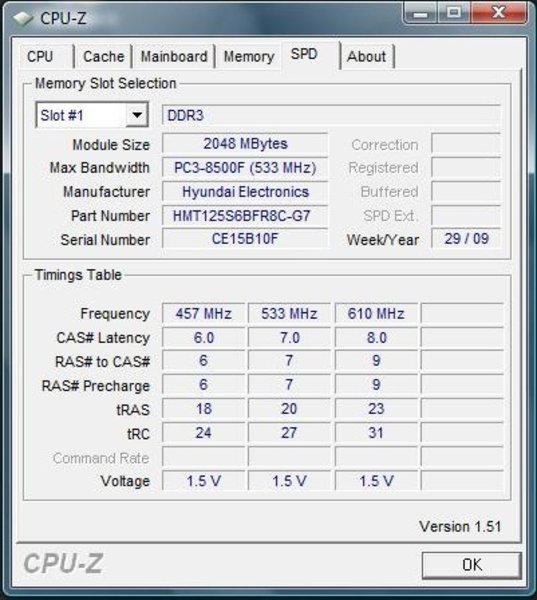Image resolution: width=537 pixels, height=600 pixels.
Task: Switch to the Cache tab
Action: coord(104,56)
